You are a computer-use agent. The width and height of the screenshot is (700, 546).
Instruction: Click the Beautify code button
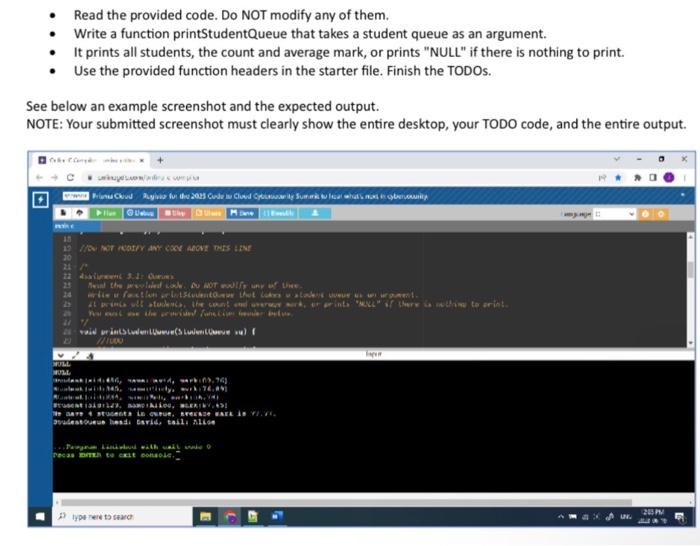279,213
